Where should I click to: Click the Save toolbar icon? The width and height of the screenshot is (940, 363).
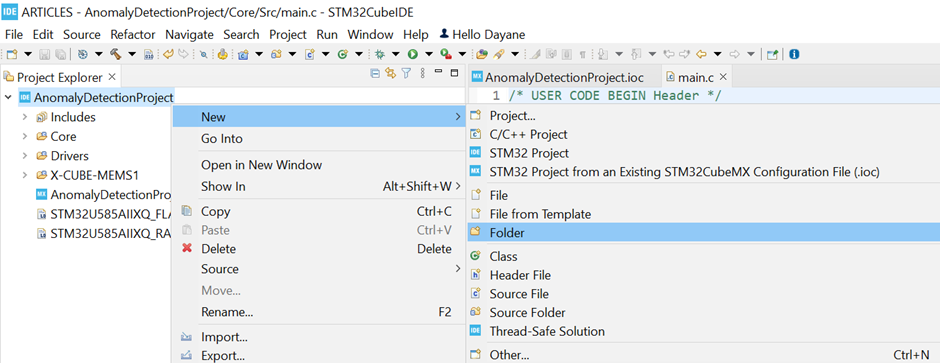(x=44, y=54)
